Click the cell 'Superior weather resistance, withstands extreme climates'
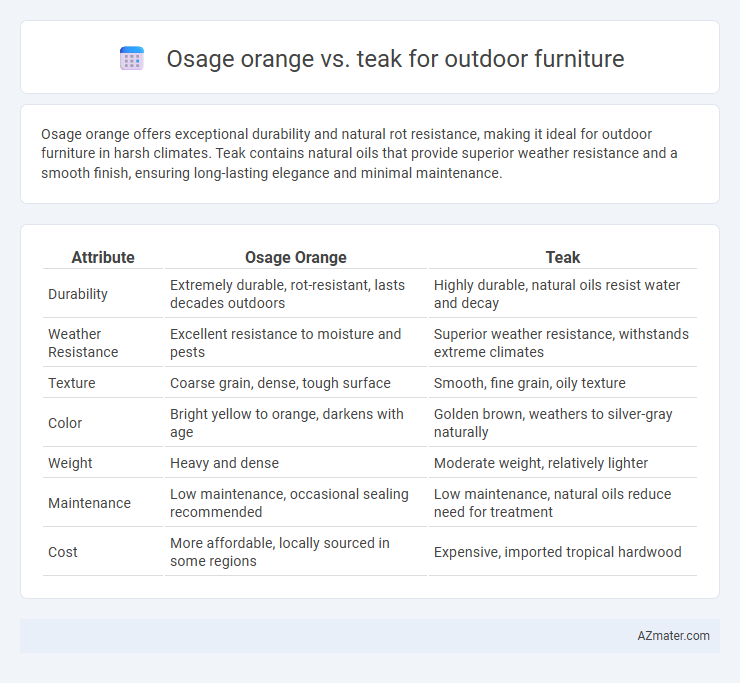This screenshot has height=683, width=740. pos(561,343)
